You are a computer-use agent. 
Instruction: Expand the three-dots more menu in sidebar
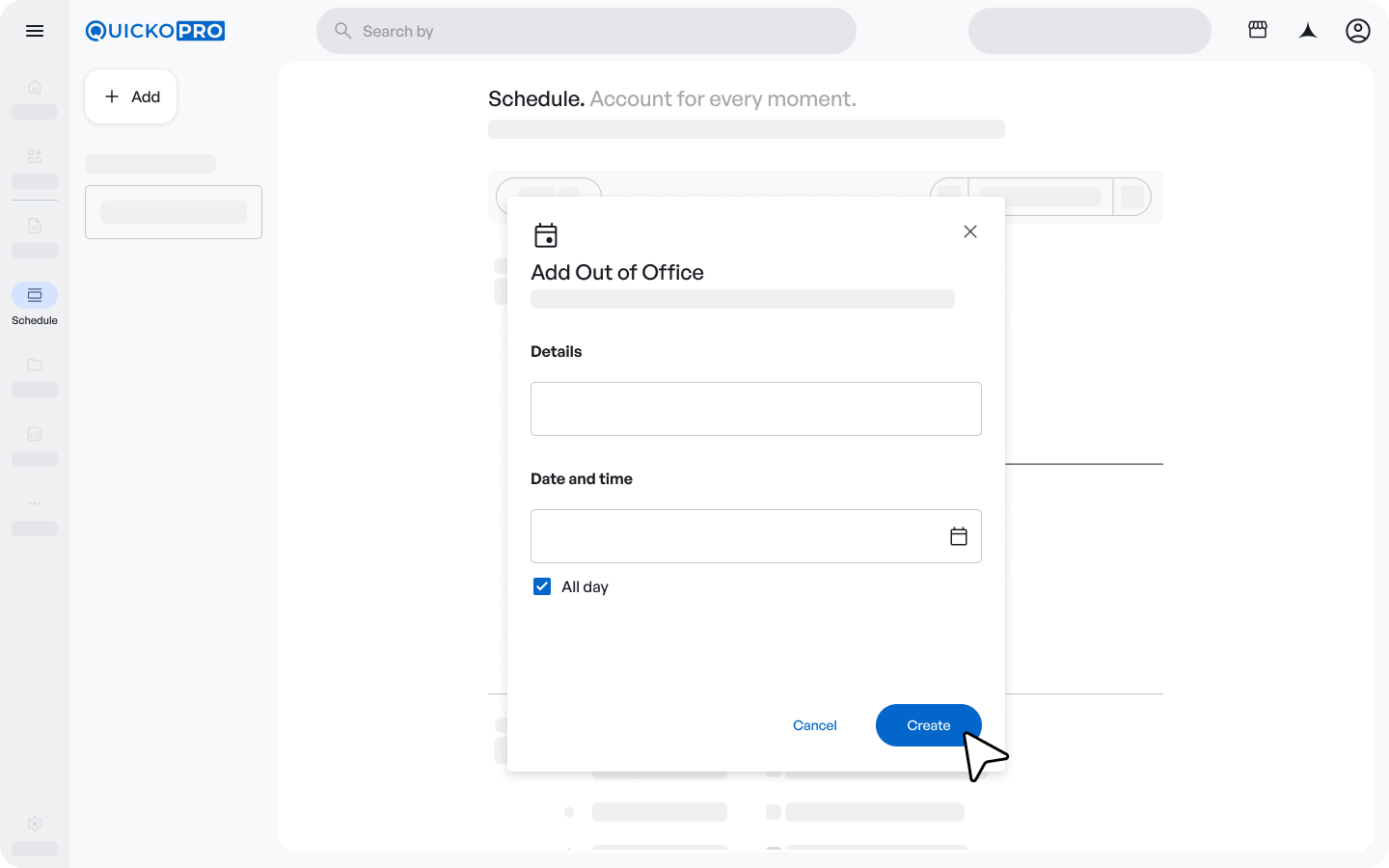(x=35, y=503)
